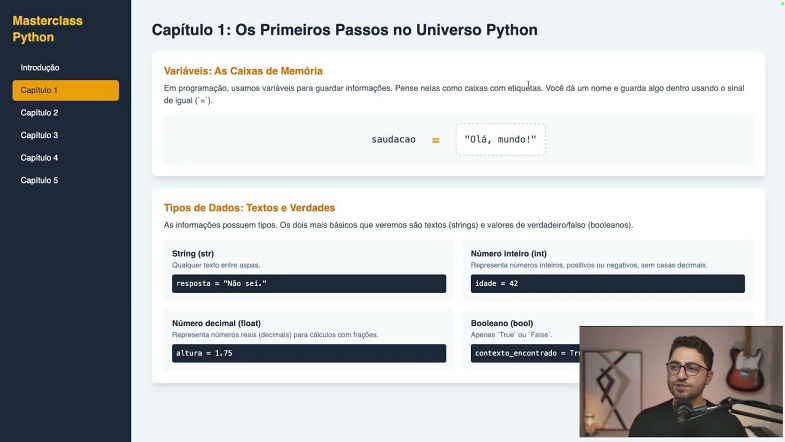Select the "Olá, mundo!" dashed value box
Viewport: 785px width, 442px height.
pyautogui.click(x=500, y=140)
